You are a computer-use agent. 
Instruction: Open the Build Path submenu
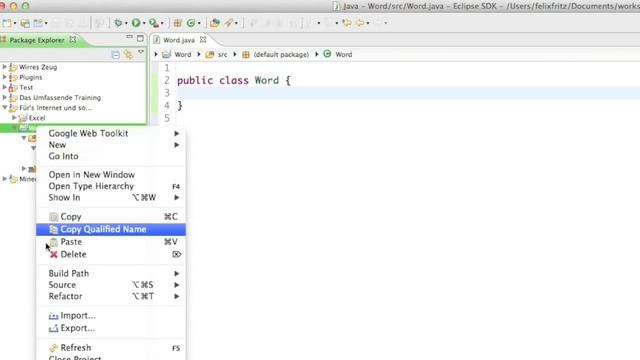(x=111, y=273)
